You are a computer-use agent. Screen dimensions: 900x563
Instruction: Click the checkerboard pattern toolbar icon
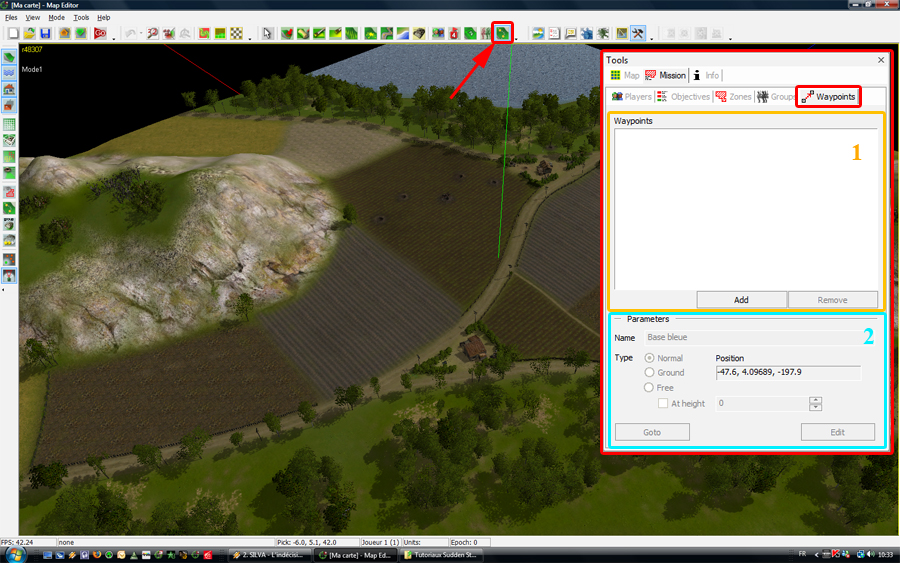[x=236, y=33]
